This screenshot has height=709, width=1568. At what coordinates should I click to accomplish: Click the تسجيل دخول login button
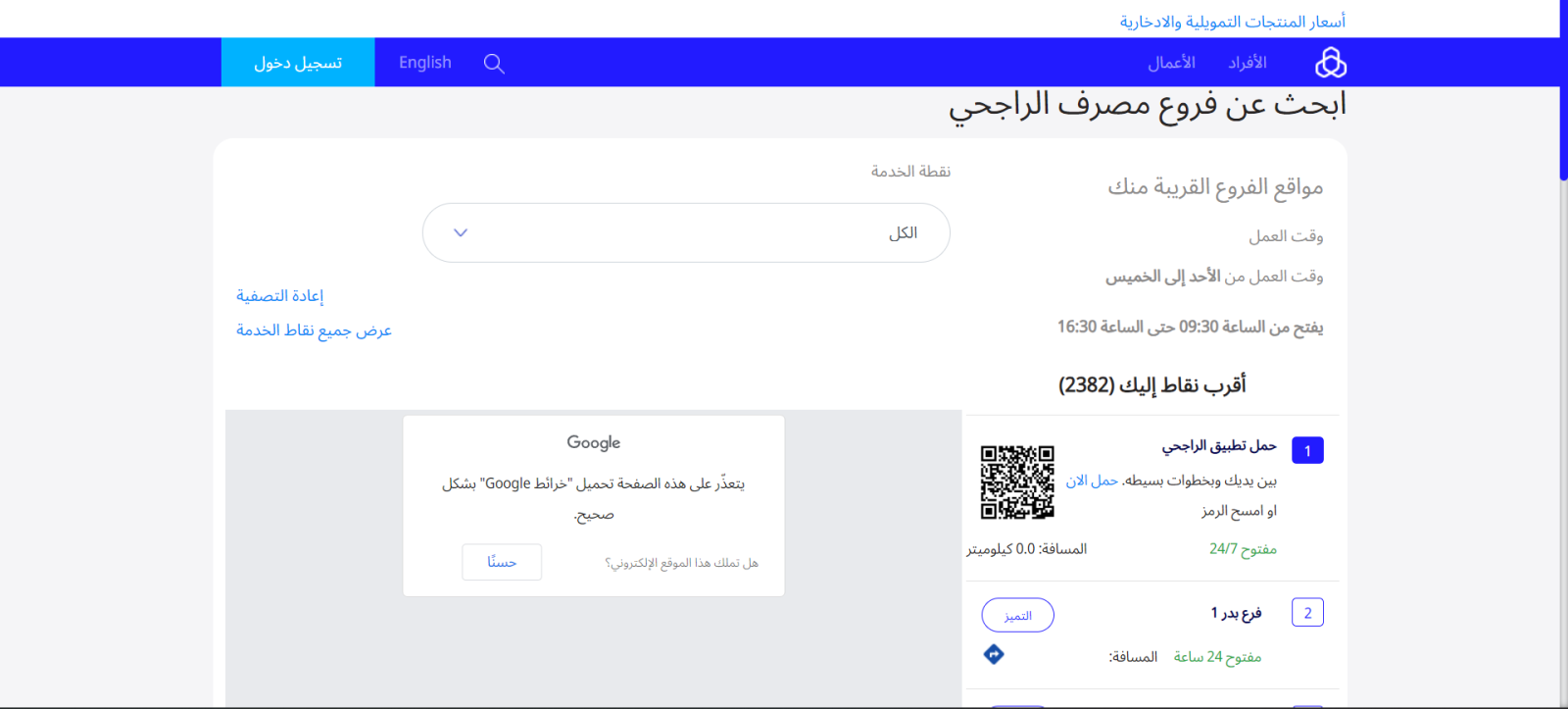pyautogui.click(x=298, y=63)
